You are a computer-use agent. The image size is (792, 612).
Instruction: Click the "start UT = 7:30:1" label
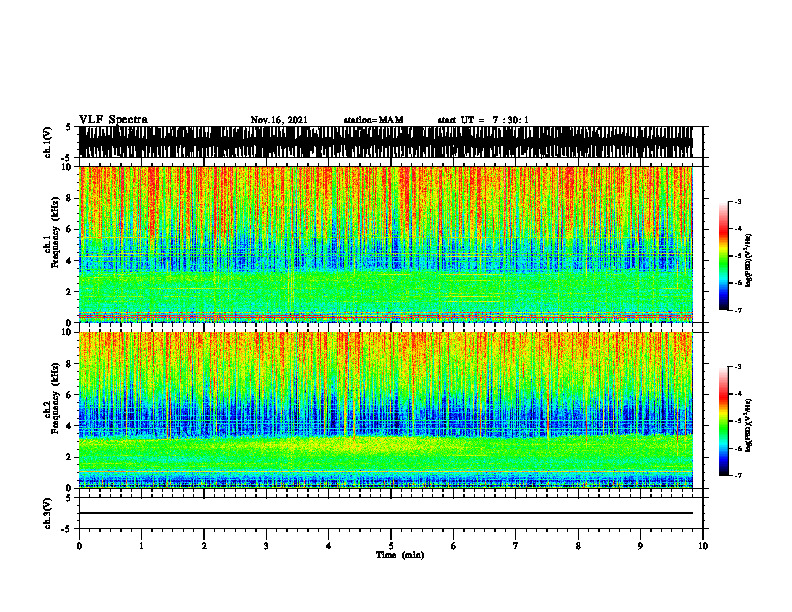coord(483,120)
